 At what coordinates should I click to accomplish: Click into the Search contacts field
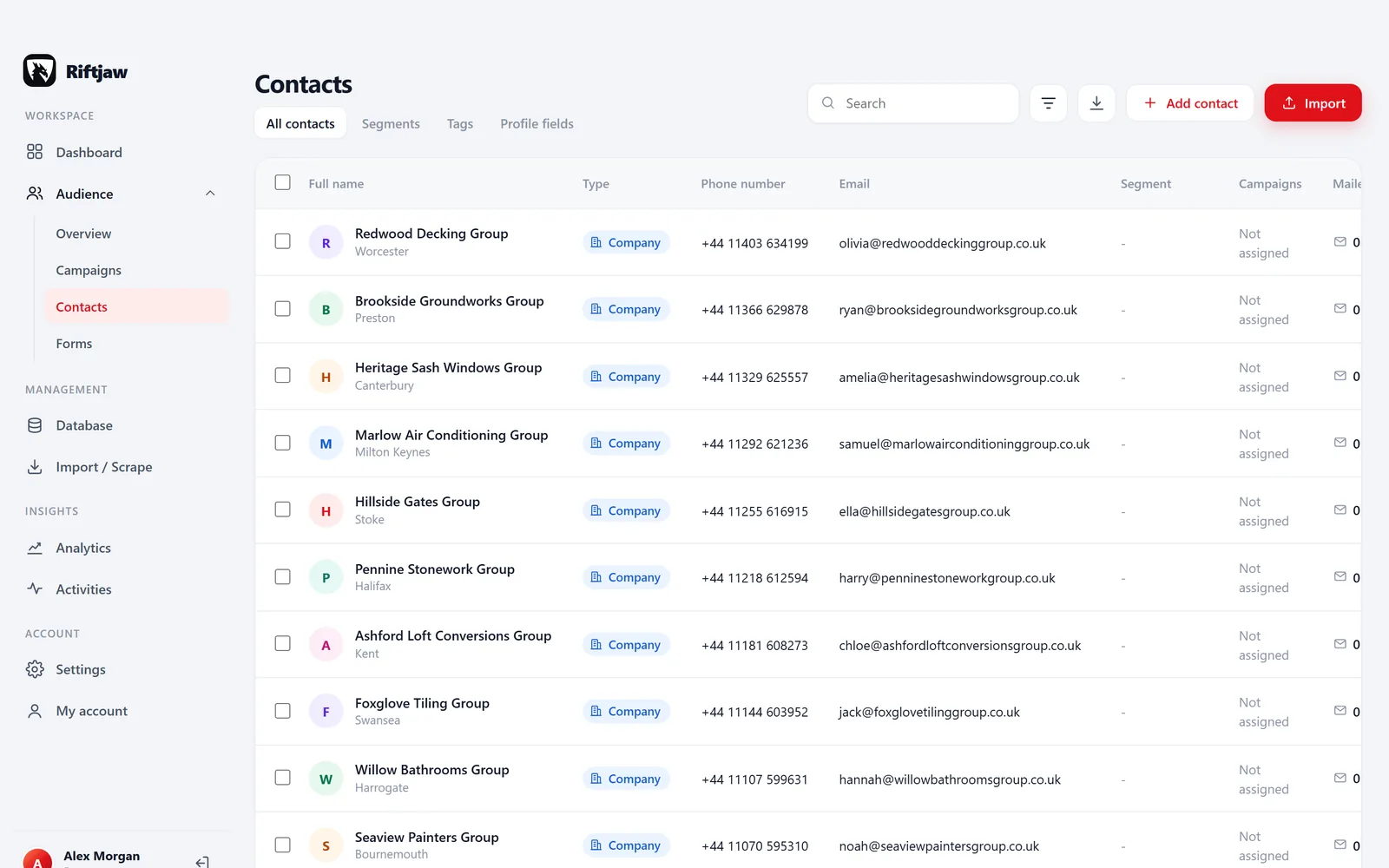(x=913, y=103)
